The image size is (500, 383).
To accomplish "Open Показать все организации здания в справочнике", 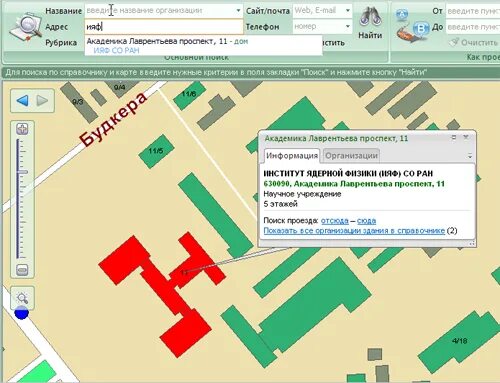I will coord(354,231).
